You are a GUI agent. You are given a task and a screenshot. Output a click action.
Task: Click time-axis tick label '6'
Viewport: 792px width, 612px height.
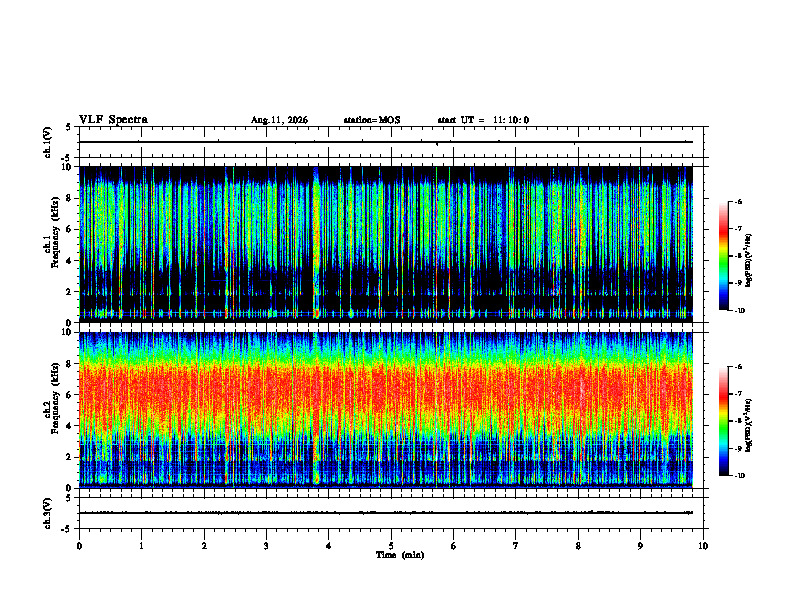454,546
